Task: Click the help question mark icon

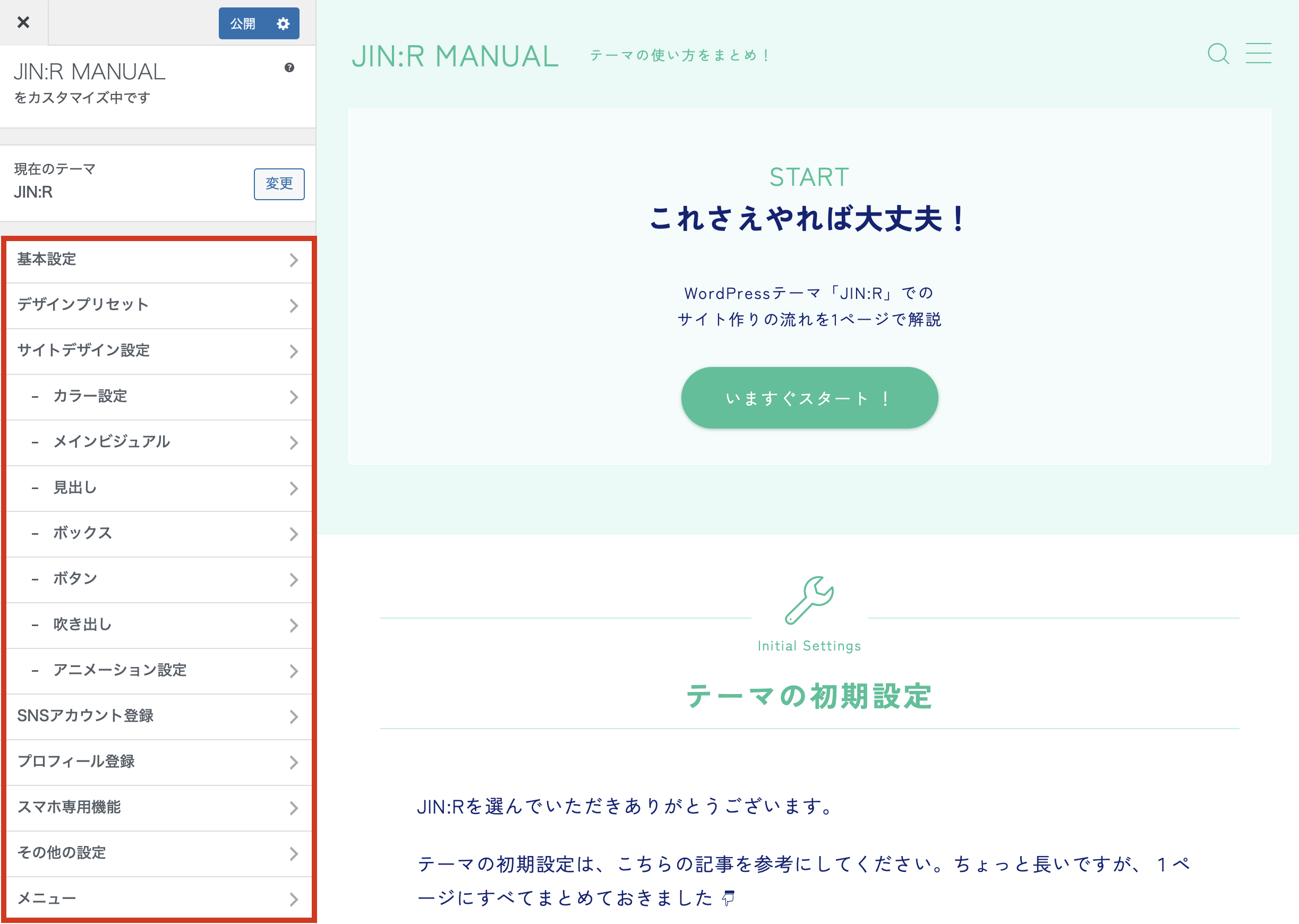Action: click(289, 68)
